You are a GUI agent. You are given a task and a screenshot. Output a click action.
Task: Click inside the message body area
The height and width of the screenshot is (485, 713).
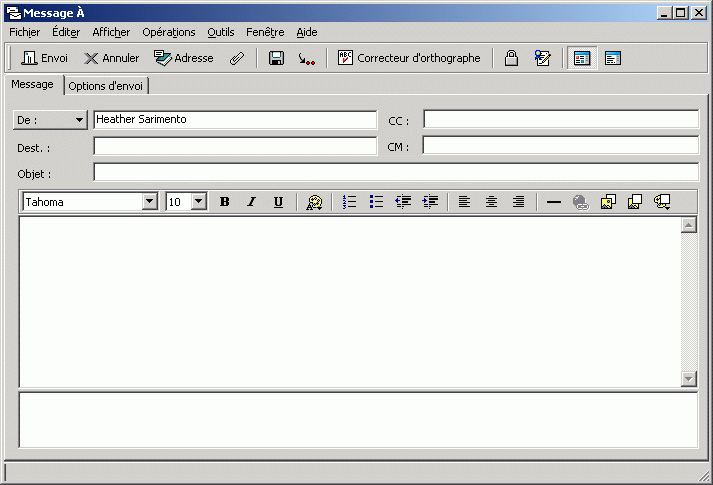(x=350, y=302)
